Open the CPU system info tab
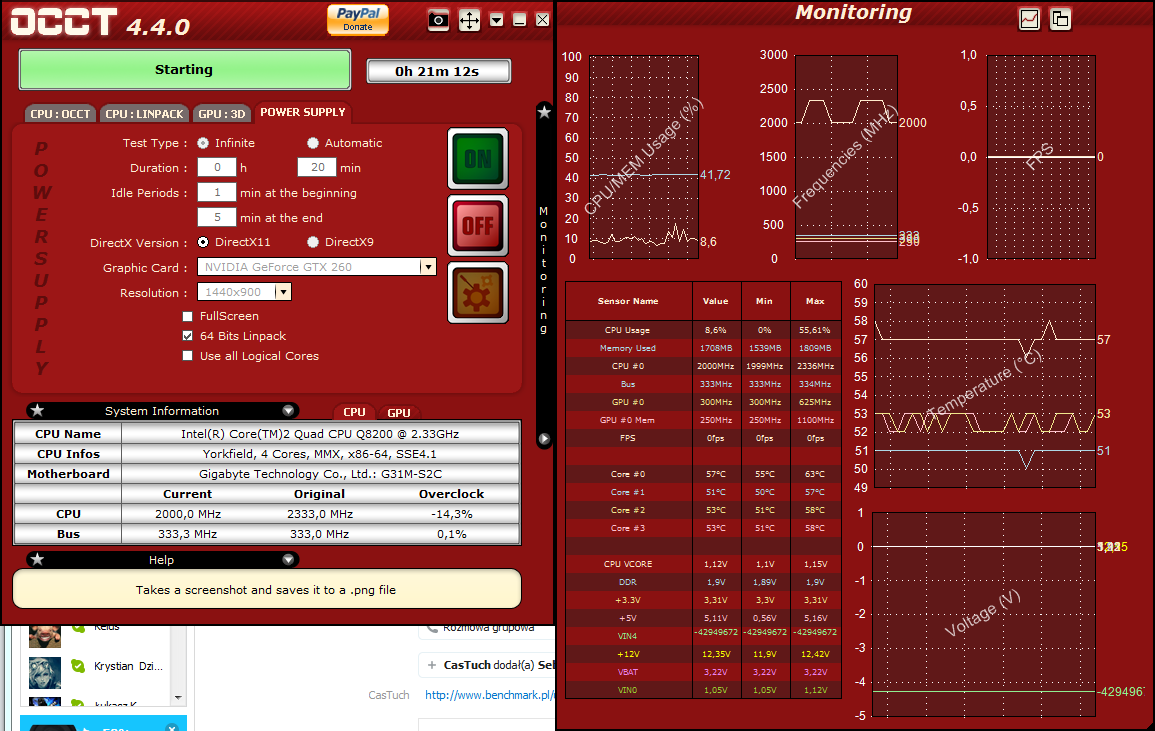 click(x=354, y=412)
